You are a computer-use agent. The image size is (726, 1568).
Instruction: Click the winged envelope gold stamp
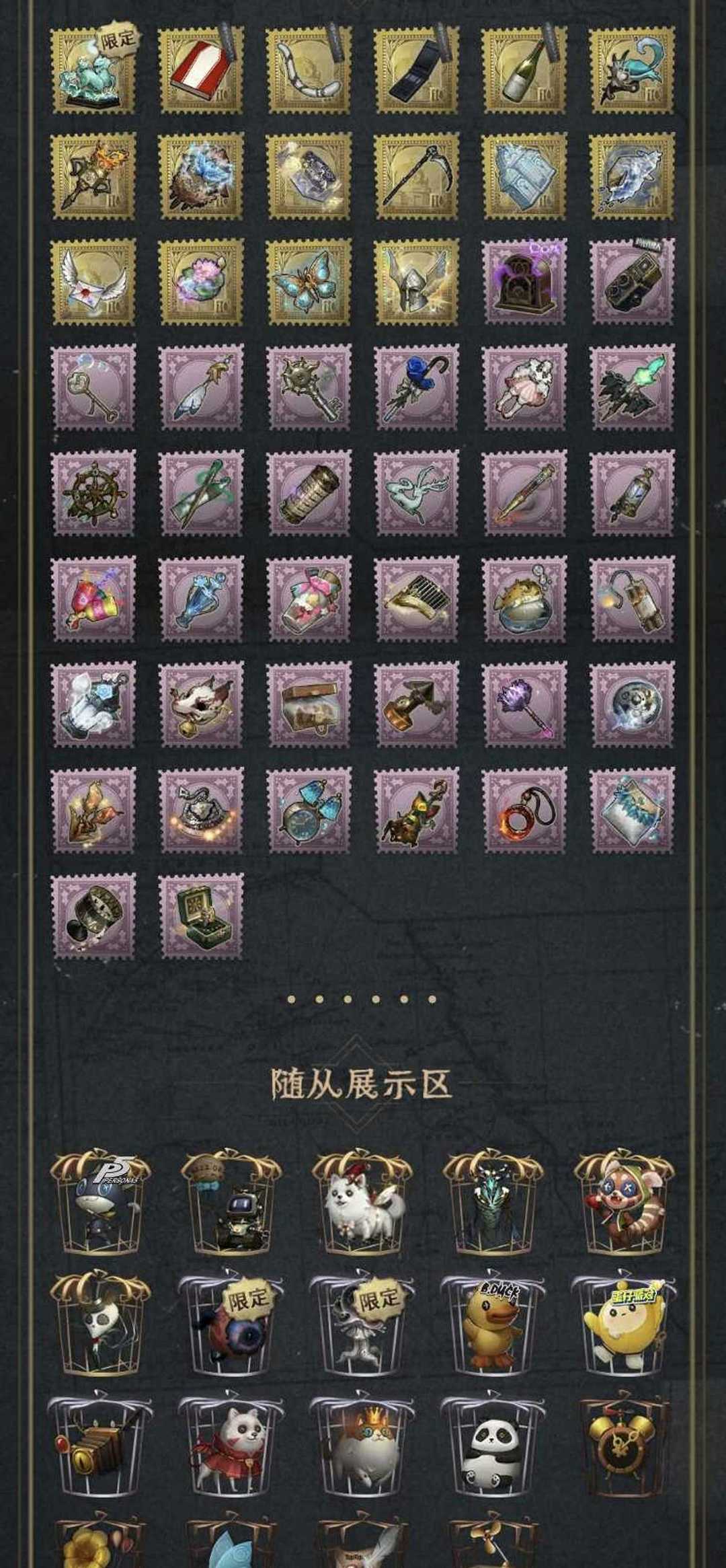pos(93,282)
